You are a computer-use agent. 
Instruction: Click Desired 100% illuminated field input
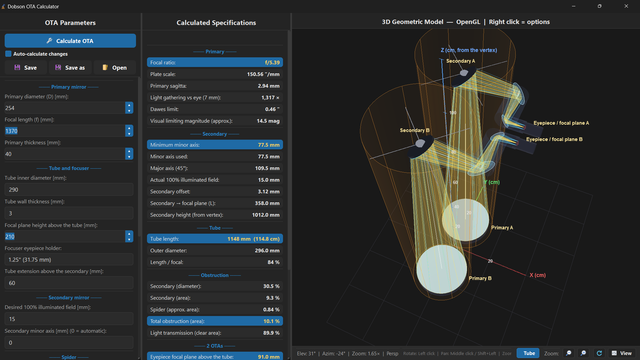[x=69, y=319]
